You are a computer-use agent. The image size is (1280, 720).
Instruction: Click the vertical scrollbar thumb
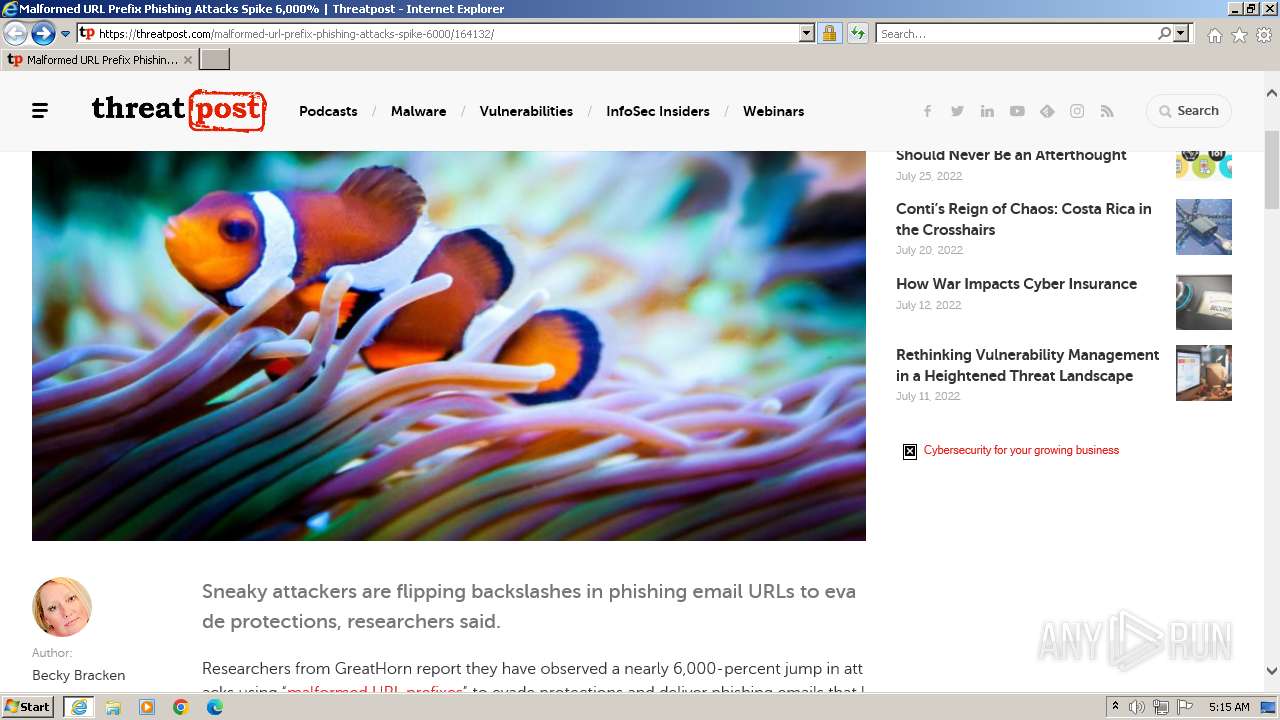pyautogui.click(x=1272, y=168)
